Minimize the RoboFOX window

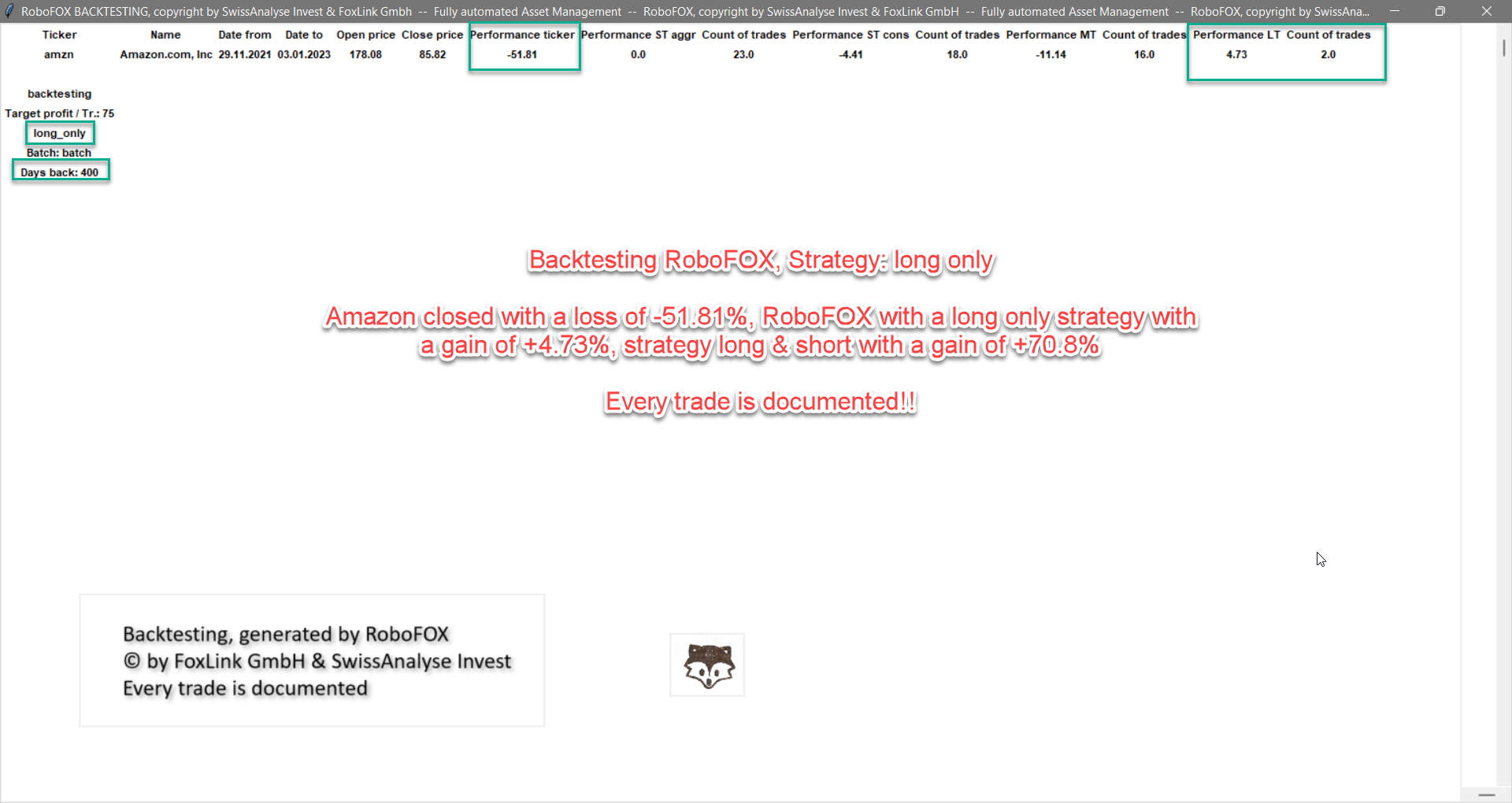click(1395, 11)
